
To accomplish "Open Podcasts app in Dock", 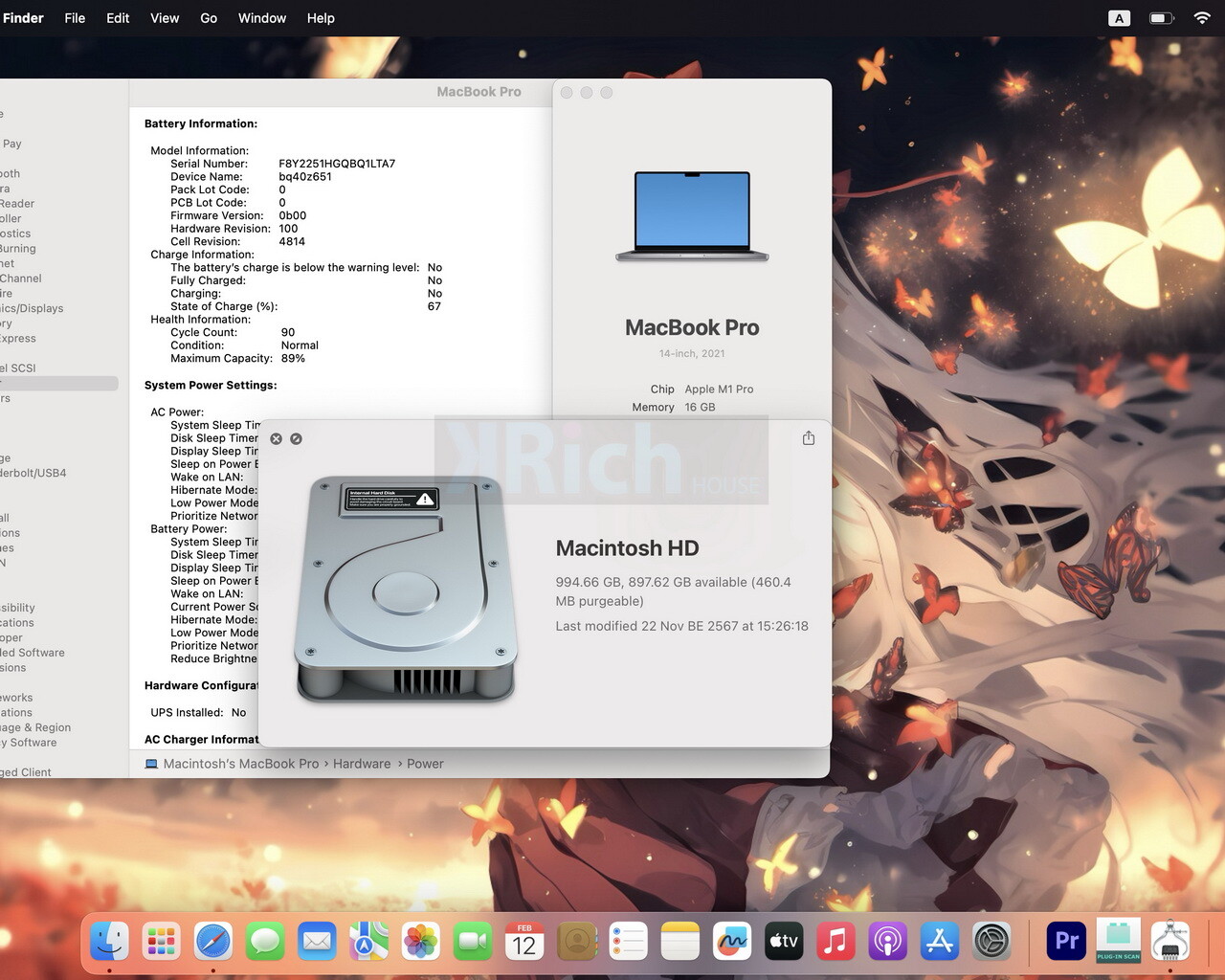I will pos(888,942).
